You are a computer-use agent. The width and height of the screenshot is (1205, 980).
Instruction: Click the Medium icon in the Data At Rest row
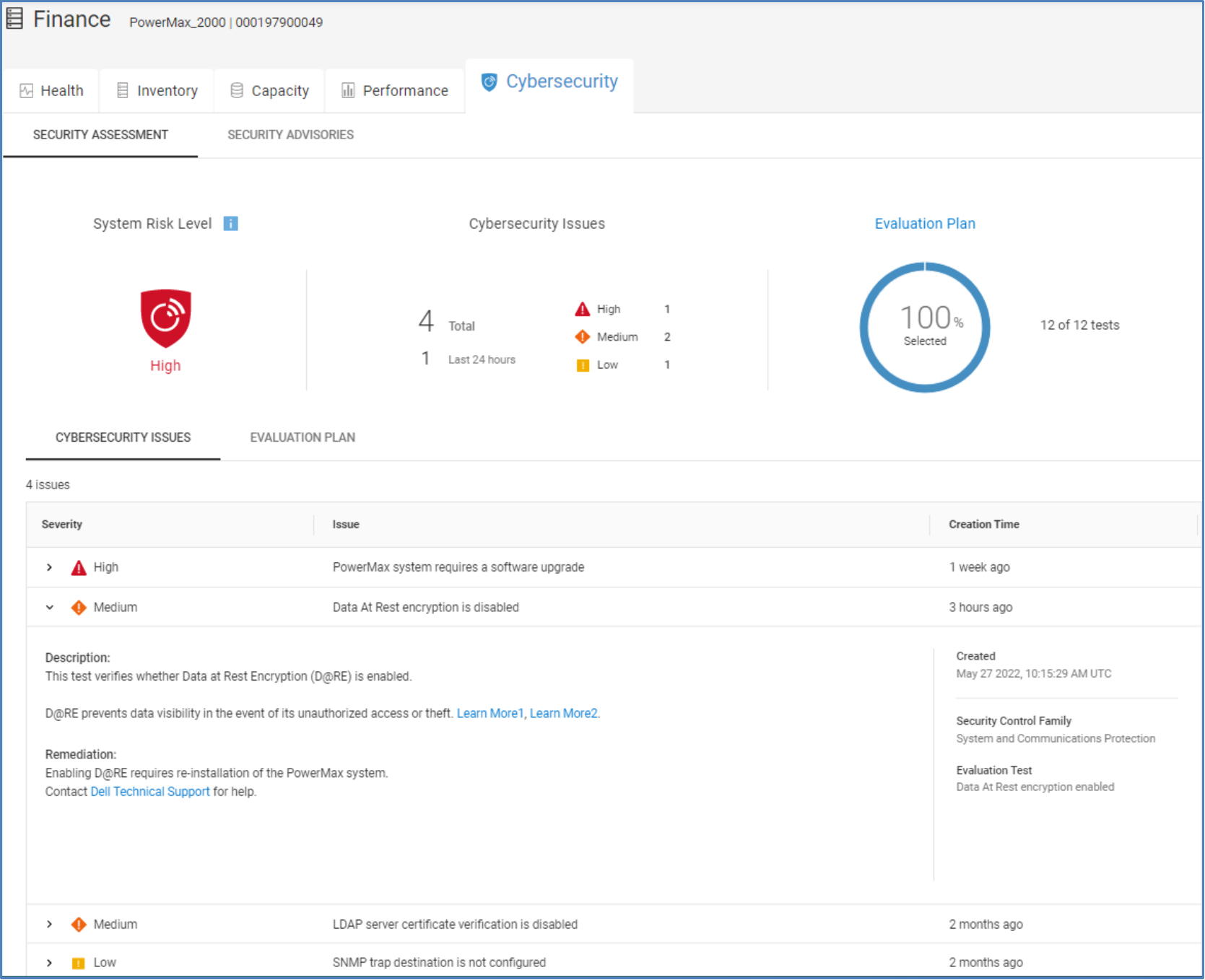79,608
